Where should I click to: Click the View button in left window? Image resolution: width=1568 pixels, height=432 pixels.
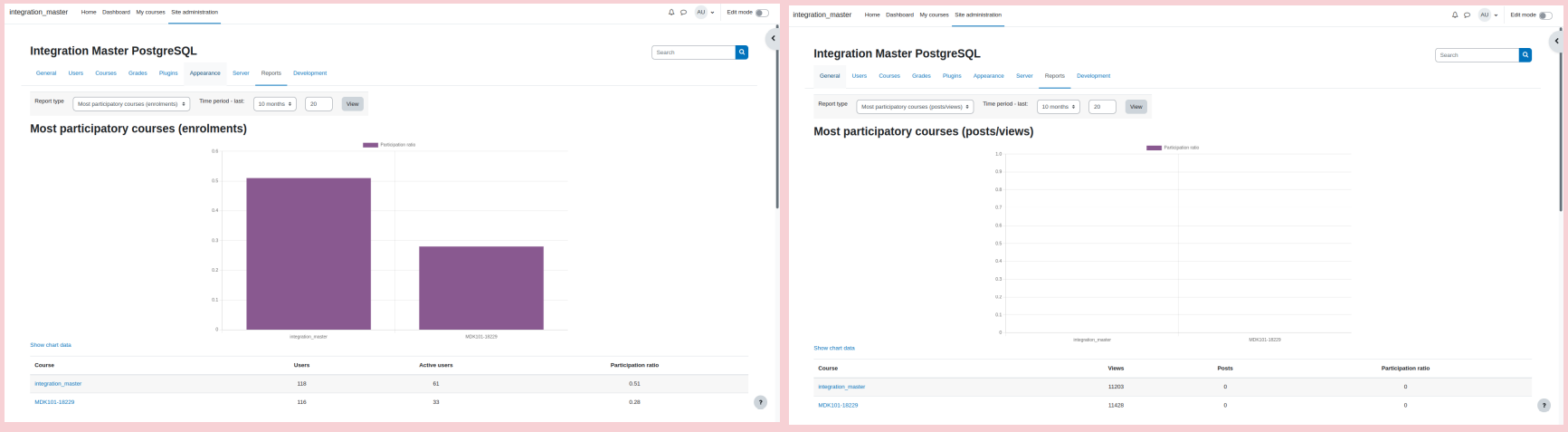(353, 104)
